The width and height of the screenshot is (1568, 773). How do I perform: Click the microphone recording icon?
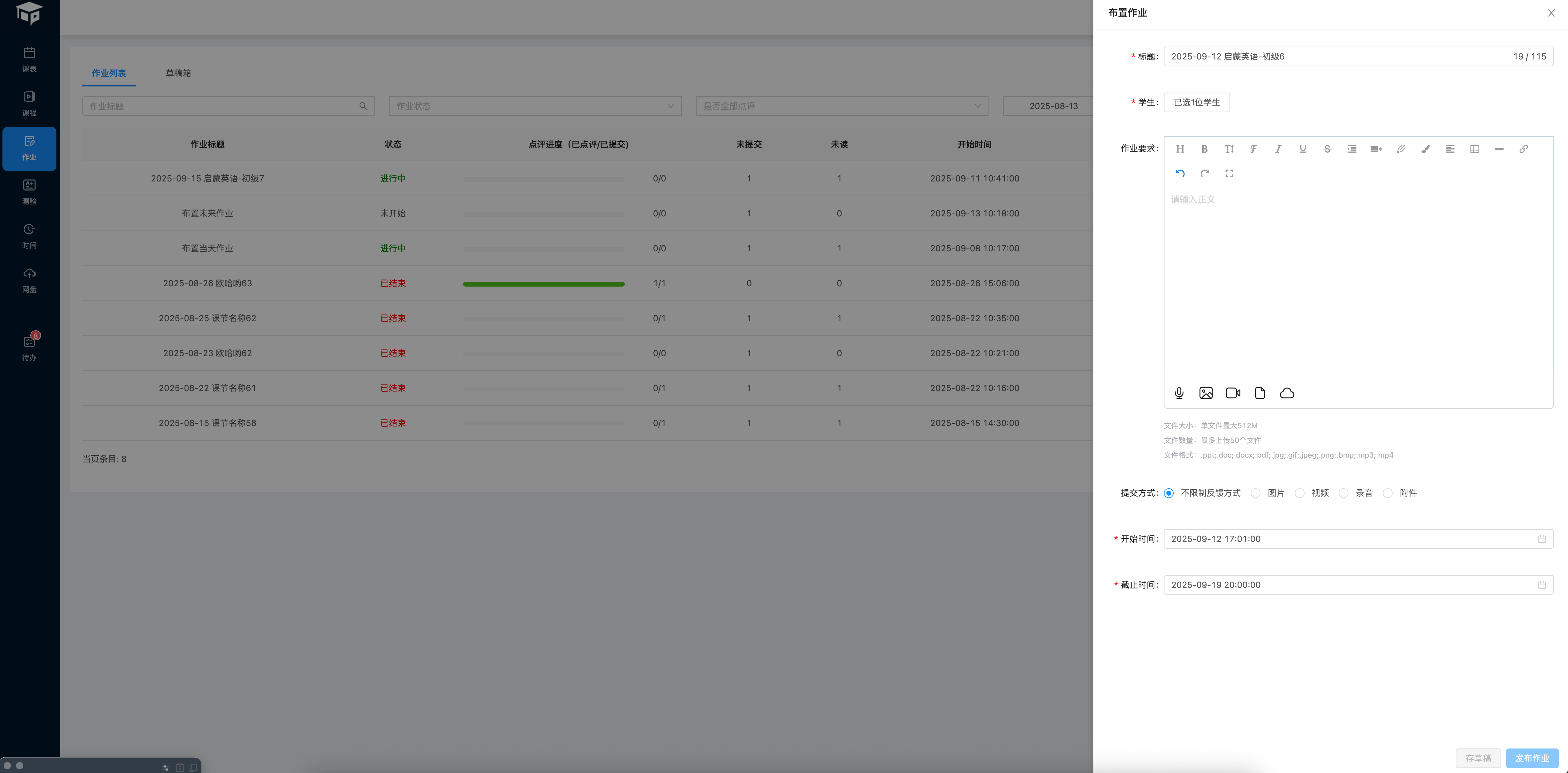tap(1179, 393)
